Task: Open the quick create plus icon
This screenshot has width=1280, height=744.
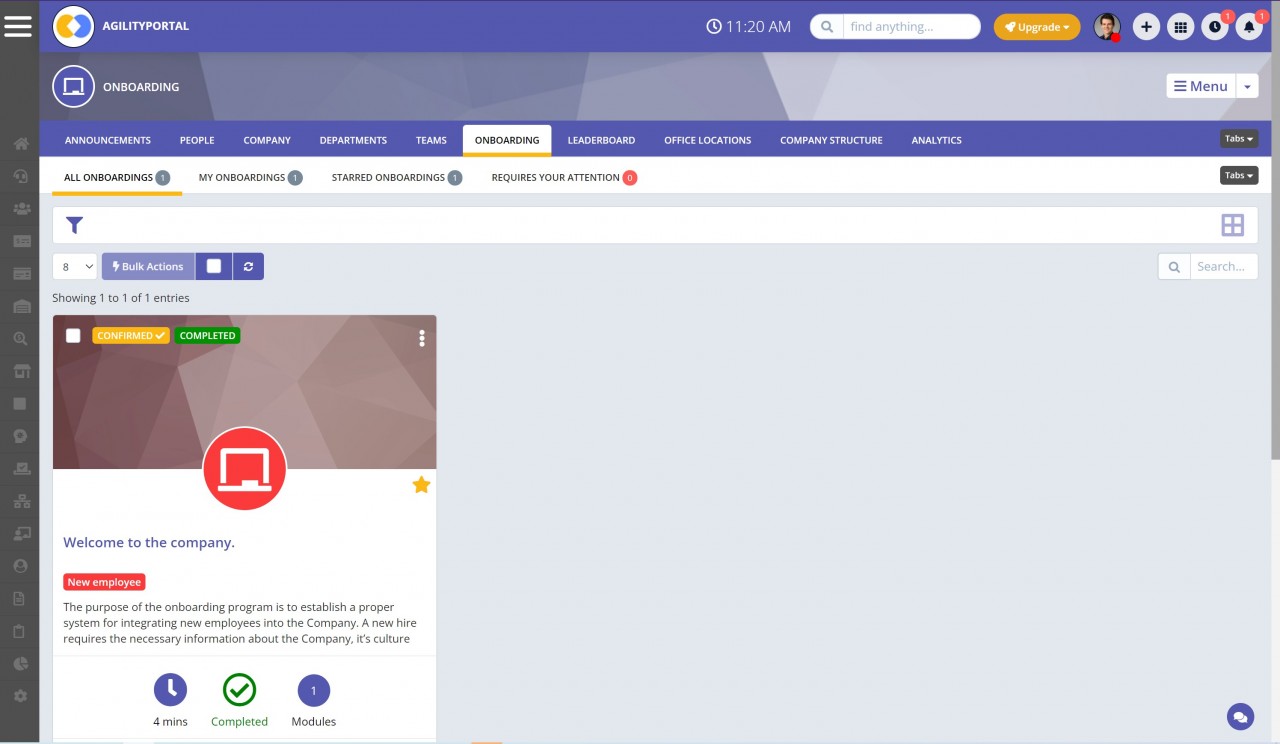Action: (x=1146, y=26)
